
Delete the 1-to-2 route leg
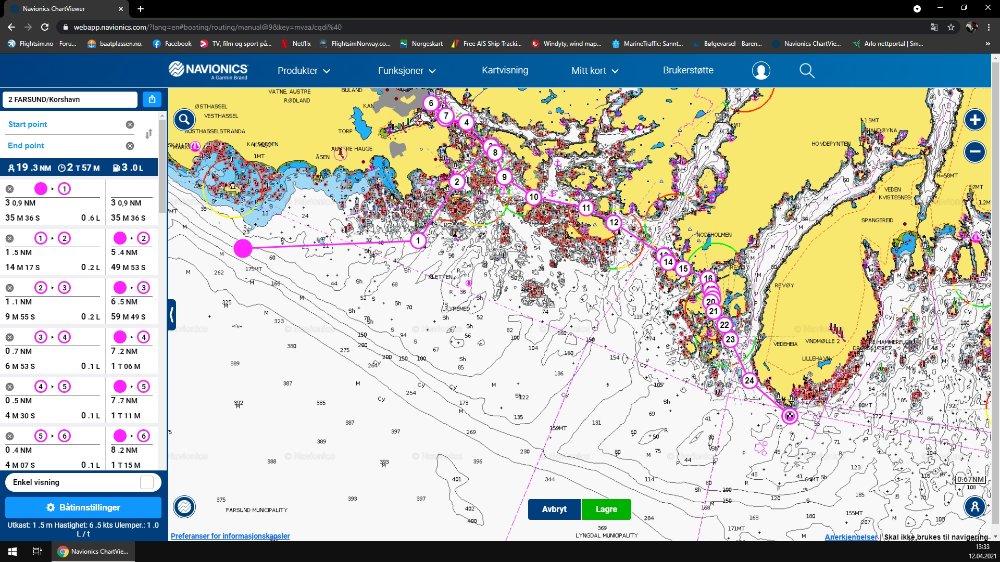[10, 238]
